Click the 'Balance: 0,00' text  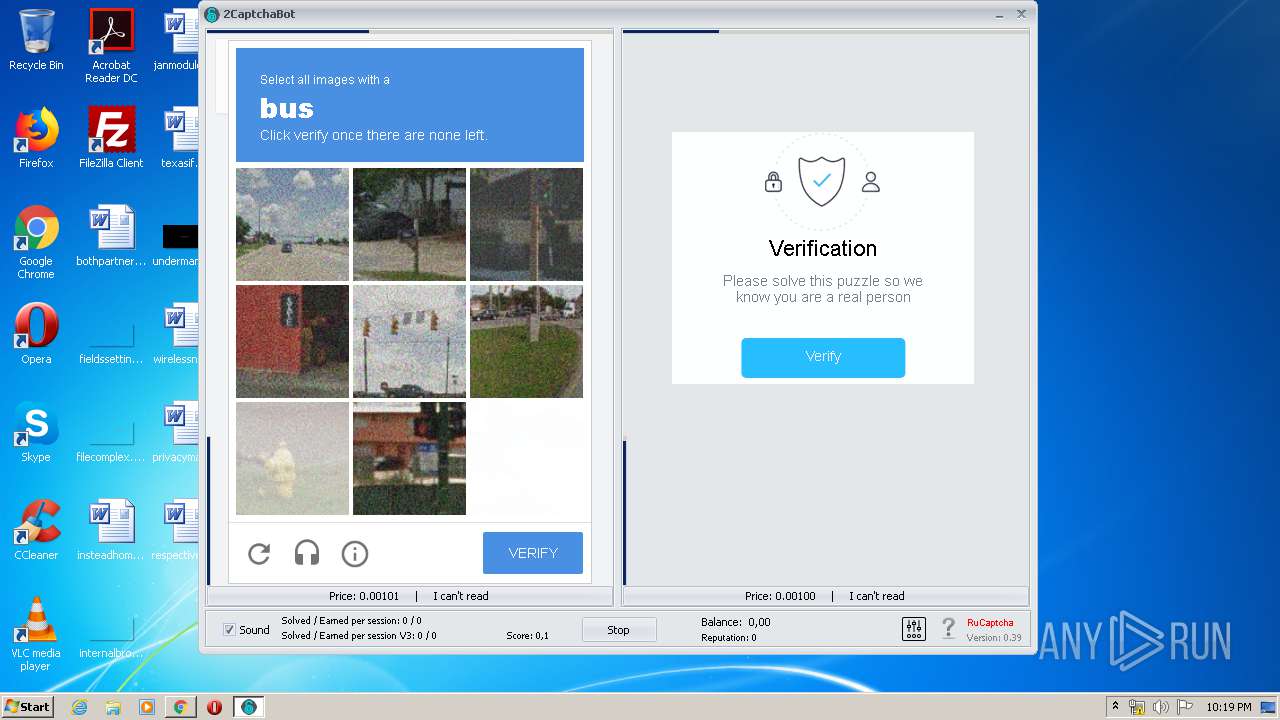735,622
